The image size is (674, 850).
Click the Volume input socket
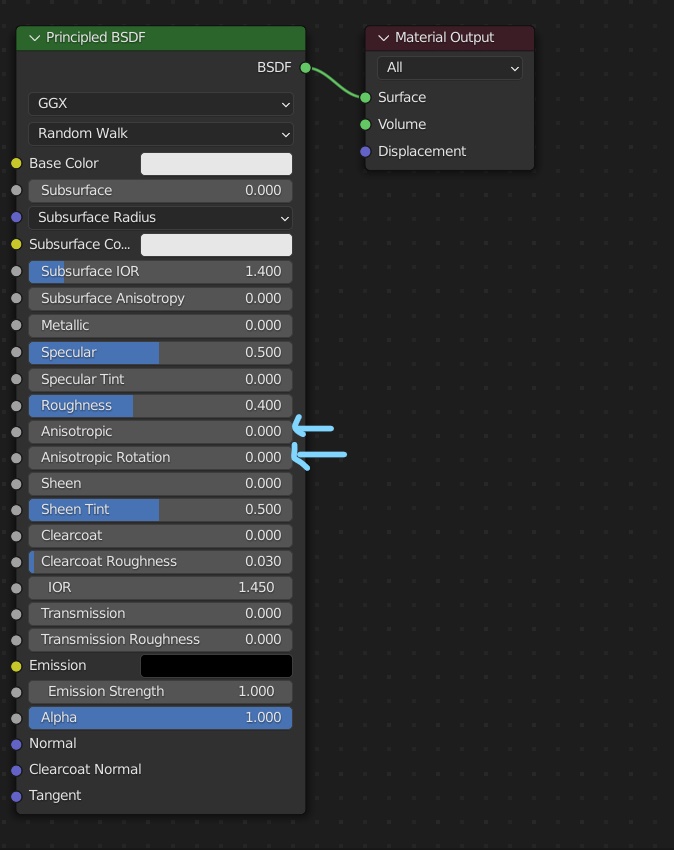365,125
